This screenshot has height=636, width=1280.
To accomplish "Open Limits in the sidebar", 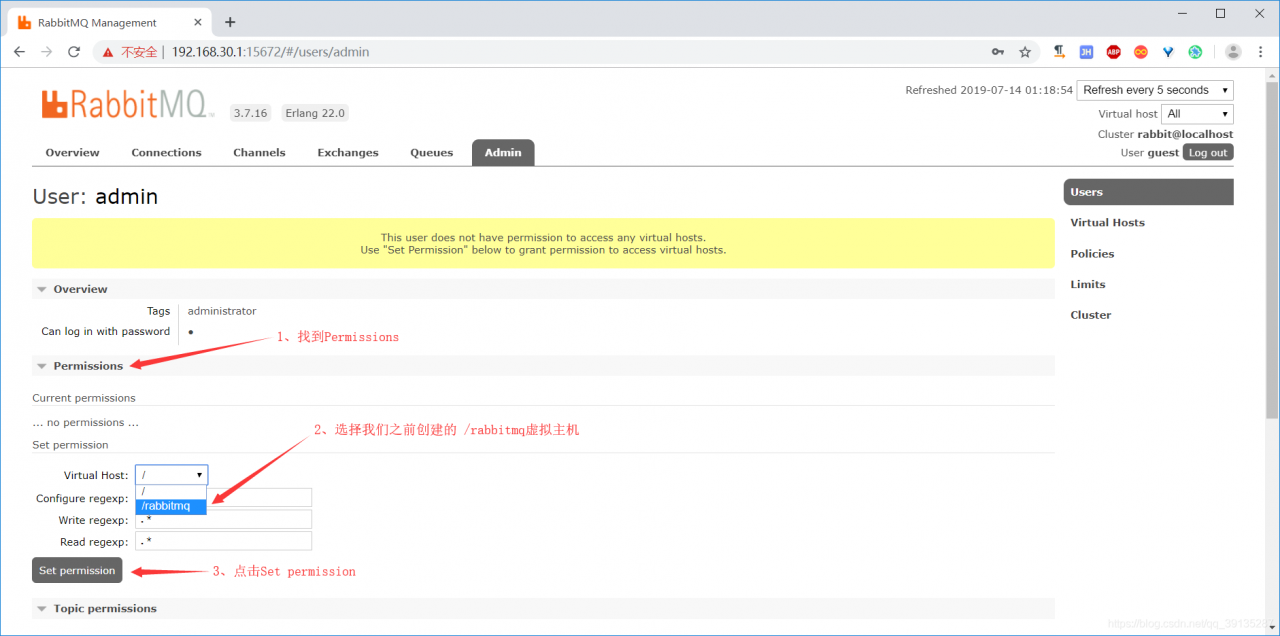I will coord(1088,285).
